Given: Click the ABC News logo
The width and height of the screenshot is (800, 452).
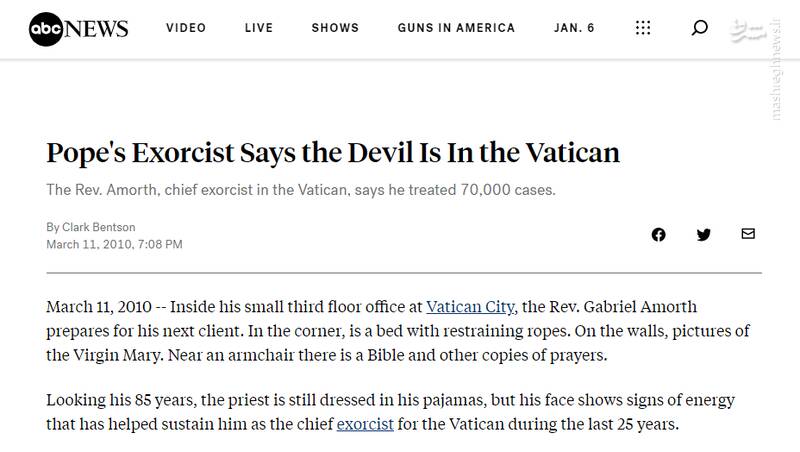Looking at the screenshot, I should pyautogui.click(x=79, y=28).
